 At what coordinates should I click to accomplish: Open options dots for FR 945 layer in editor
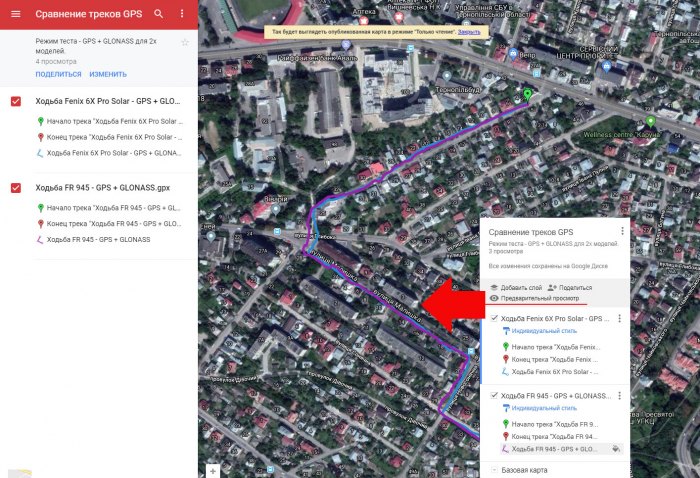pos(620,395)
